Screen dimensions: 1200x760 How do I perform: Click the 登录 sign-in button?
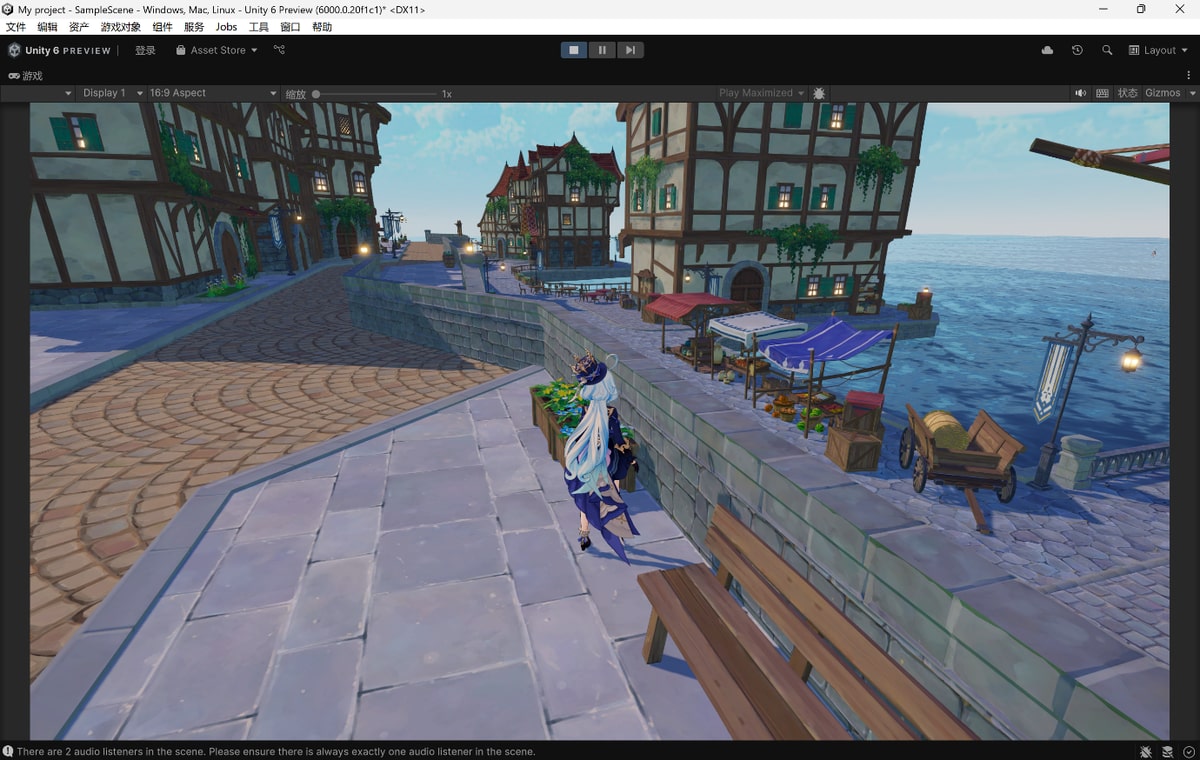pyautogui.click(x=145, y=50)
